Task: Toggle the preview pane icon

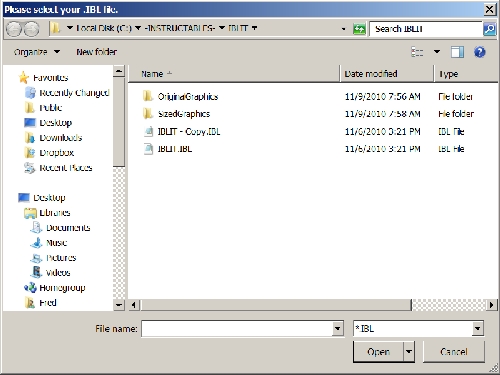Action: (x=457, y=52)
